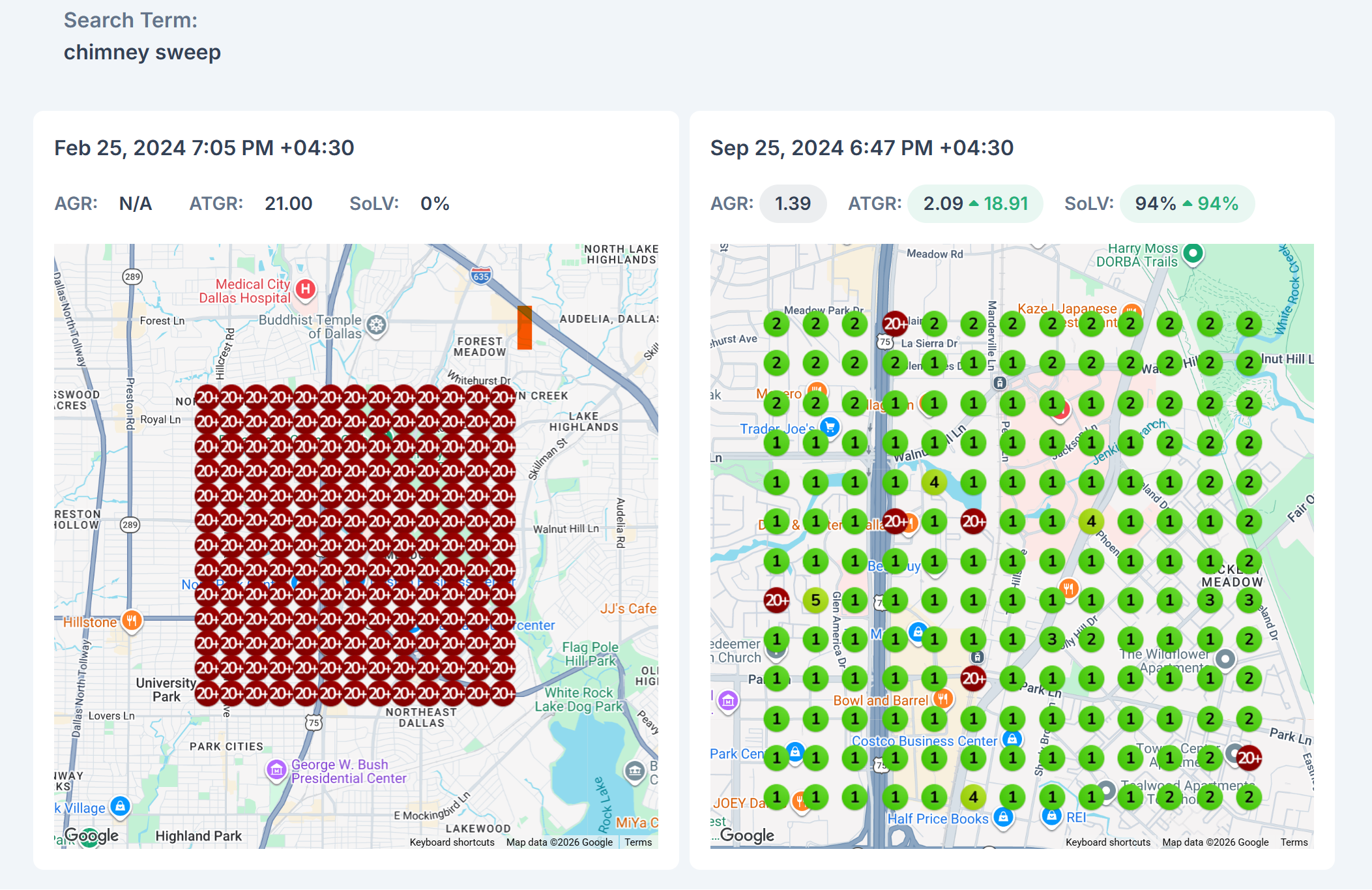Click the 20+ marker left of rank 5
Screen dimensions: 1372x890
pos(776,600)
